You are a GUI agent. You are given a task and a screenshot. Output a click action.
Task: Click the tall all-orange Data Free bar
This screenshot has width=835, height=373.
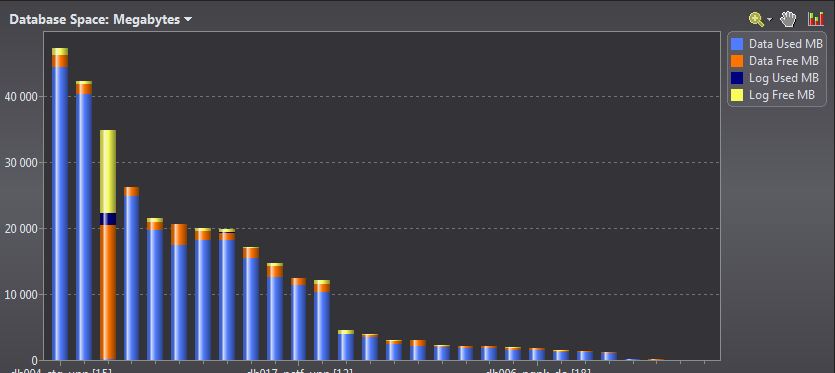(108, 292)
